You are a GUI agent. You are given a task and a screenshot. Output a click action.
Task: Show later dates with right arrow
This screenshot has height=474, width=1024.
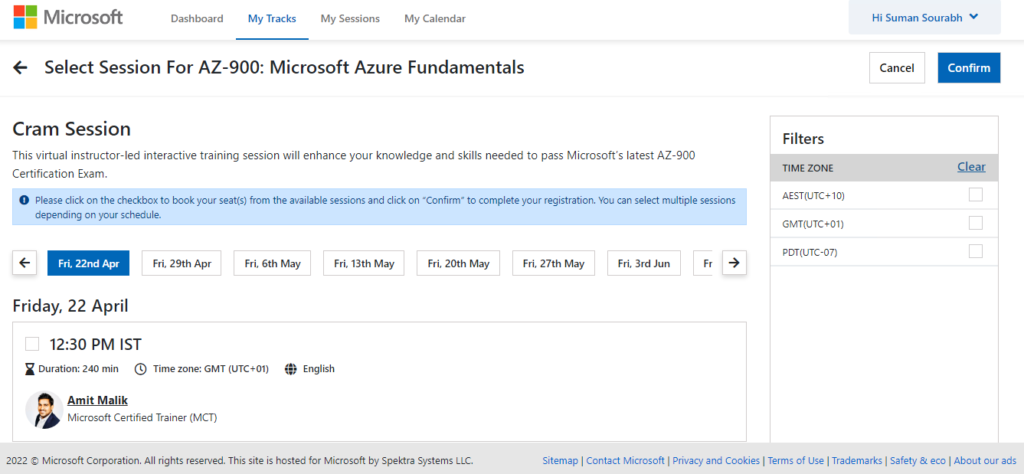tap(734, 263)
